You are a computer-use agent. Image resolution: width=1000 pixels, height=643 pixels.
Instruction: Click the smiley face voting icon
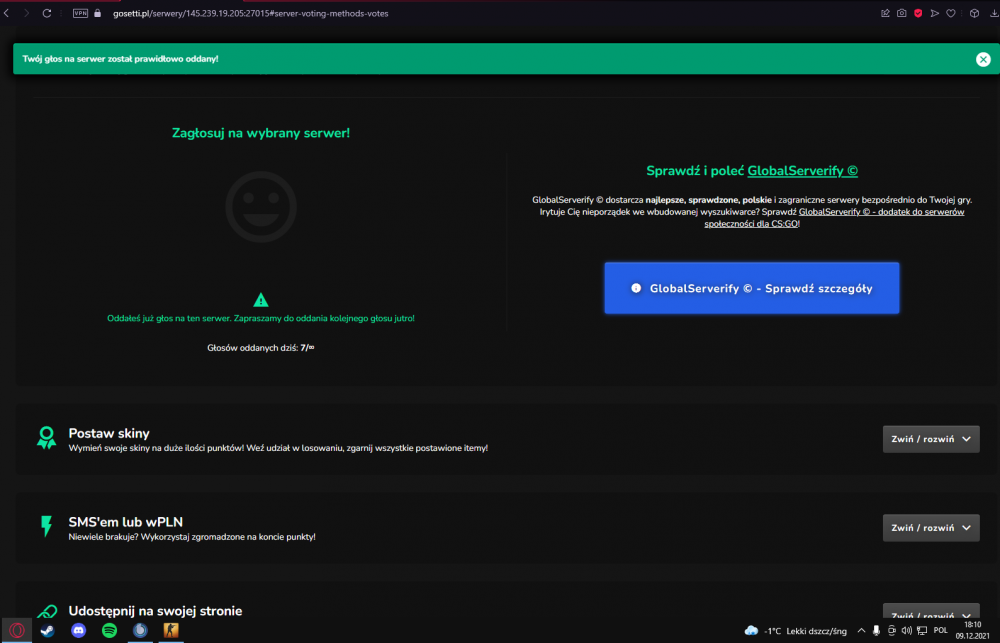pyautogui.click(x=261, y=207)
